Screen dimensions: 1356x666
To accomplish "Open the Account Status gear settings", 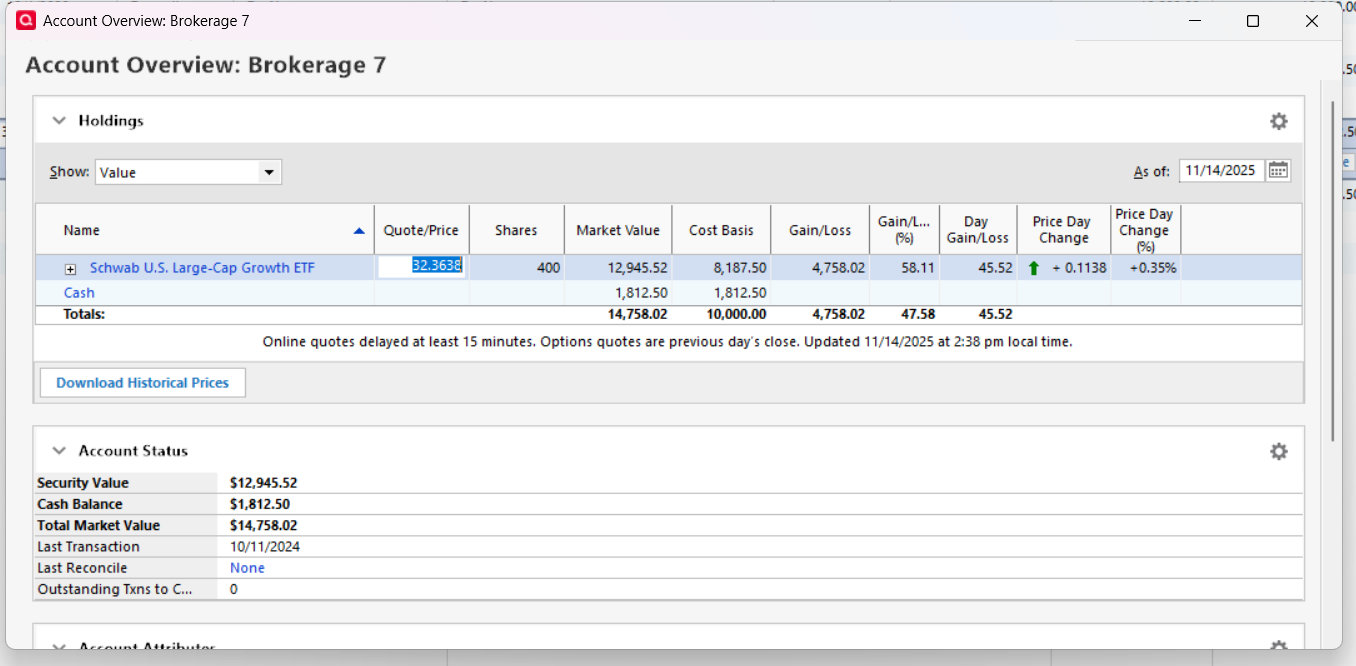I will coord(1278,451).
